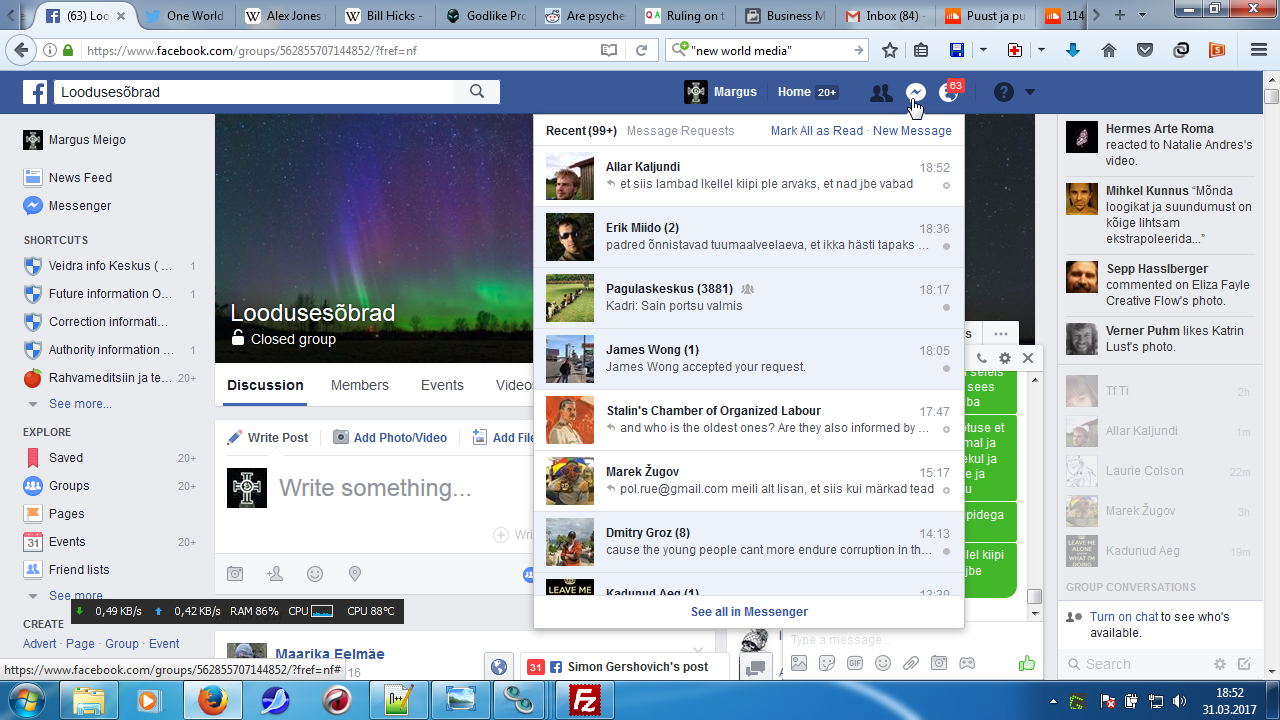The height and width of the screenshot is (720, 1280).
Task: Click the Facebook search field showing Loodusesõbrad
Action: click(x=255, y=92)
